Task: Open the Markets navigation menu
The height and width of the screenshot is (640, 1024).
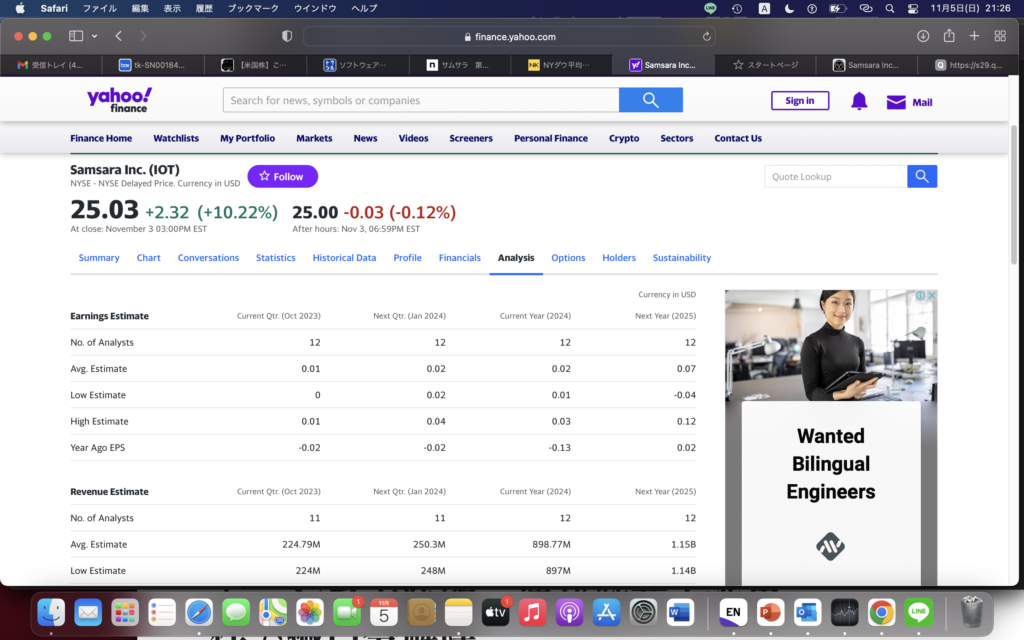Action: 314,138
